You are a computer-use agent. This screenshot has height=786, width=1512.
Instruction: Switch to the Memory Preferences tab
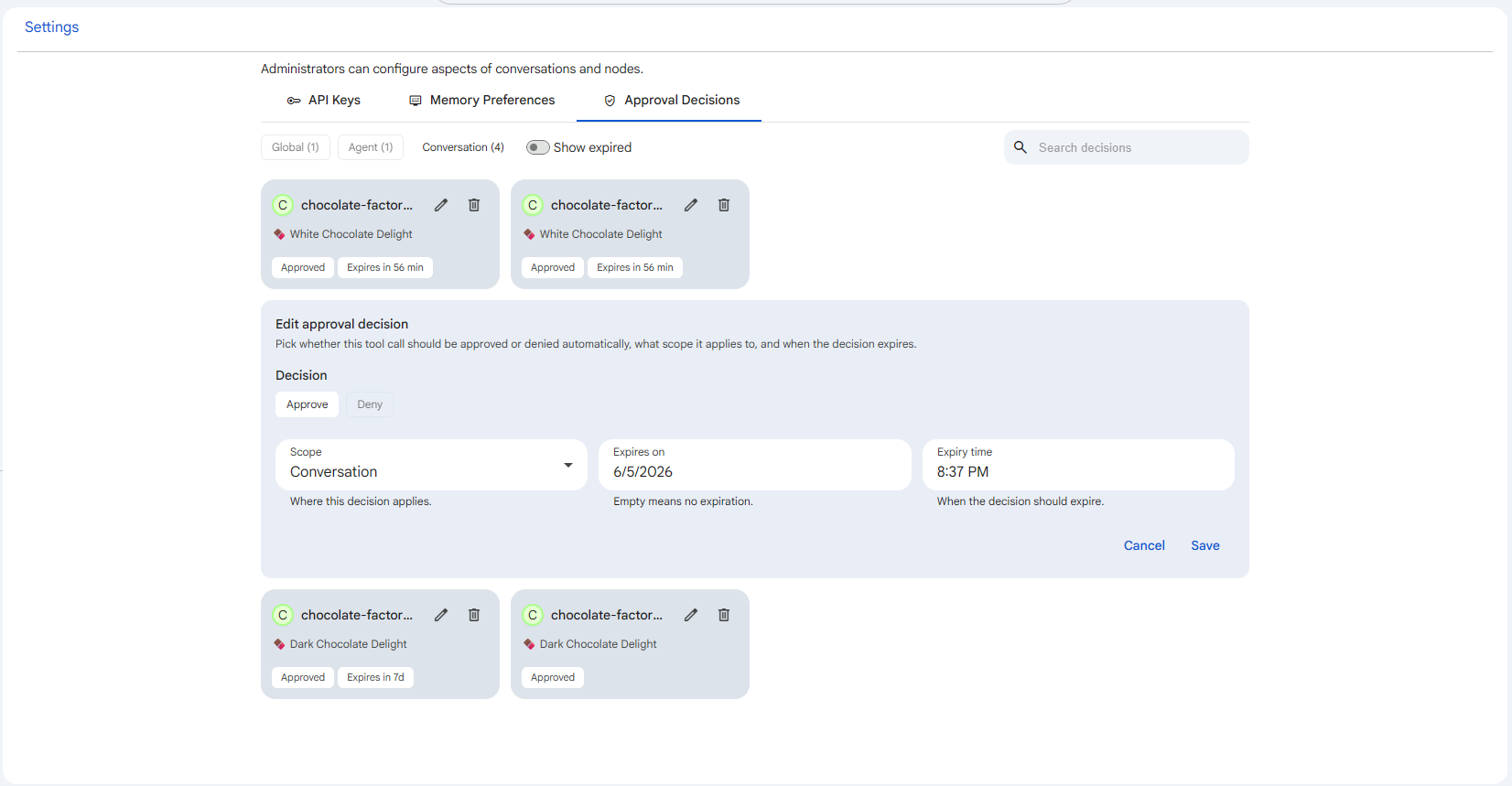point(481,101)
